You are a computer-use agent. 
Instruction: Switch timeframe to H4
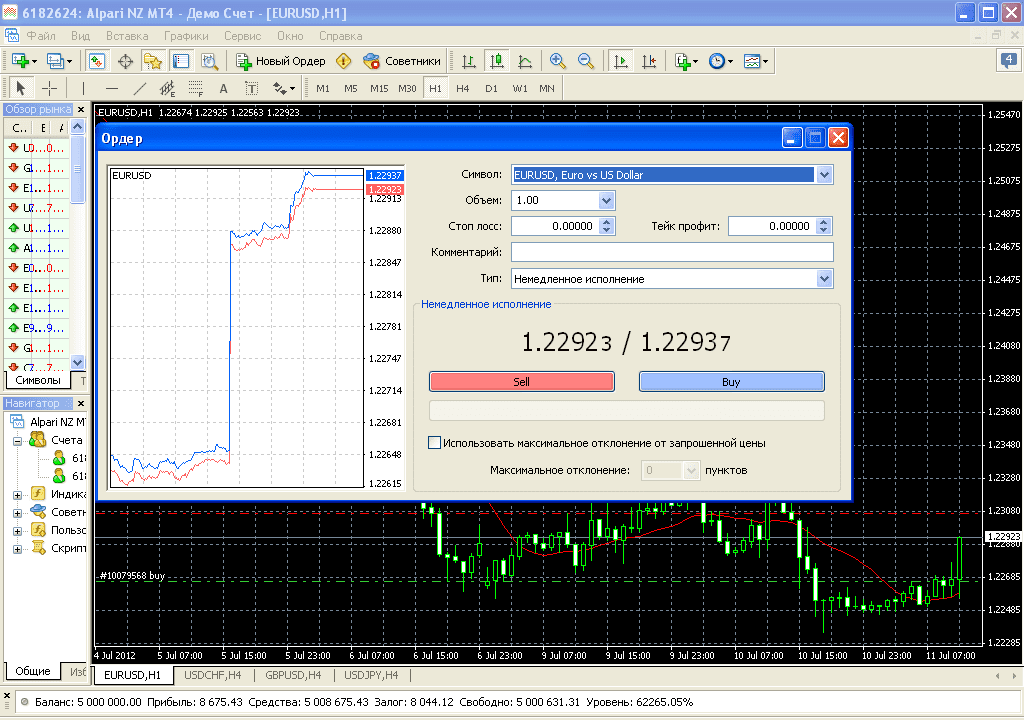[462, 88]
